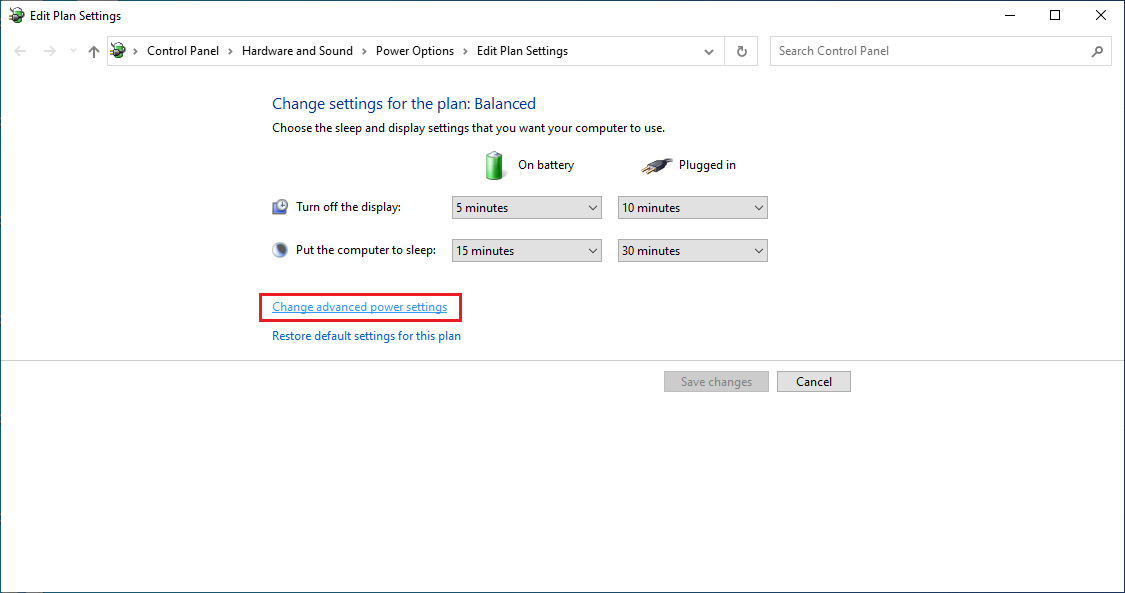
Task: Click the Control Panel icon in the address bar
Action: [117, 50]
